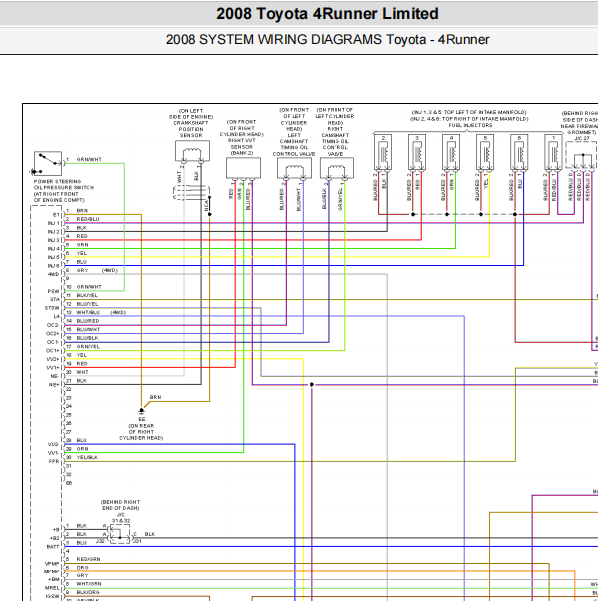The image size is (598, 601).
Task: Select fuel injector number 5 symbol
Action: pos(485,152)
